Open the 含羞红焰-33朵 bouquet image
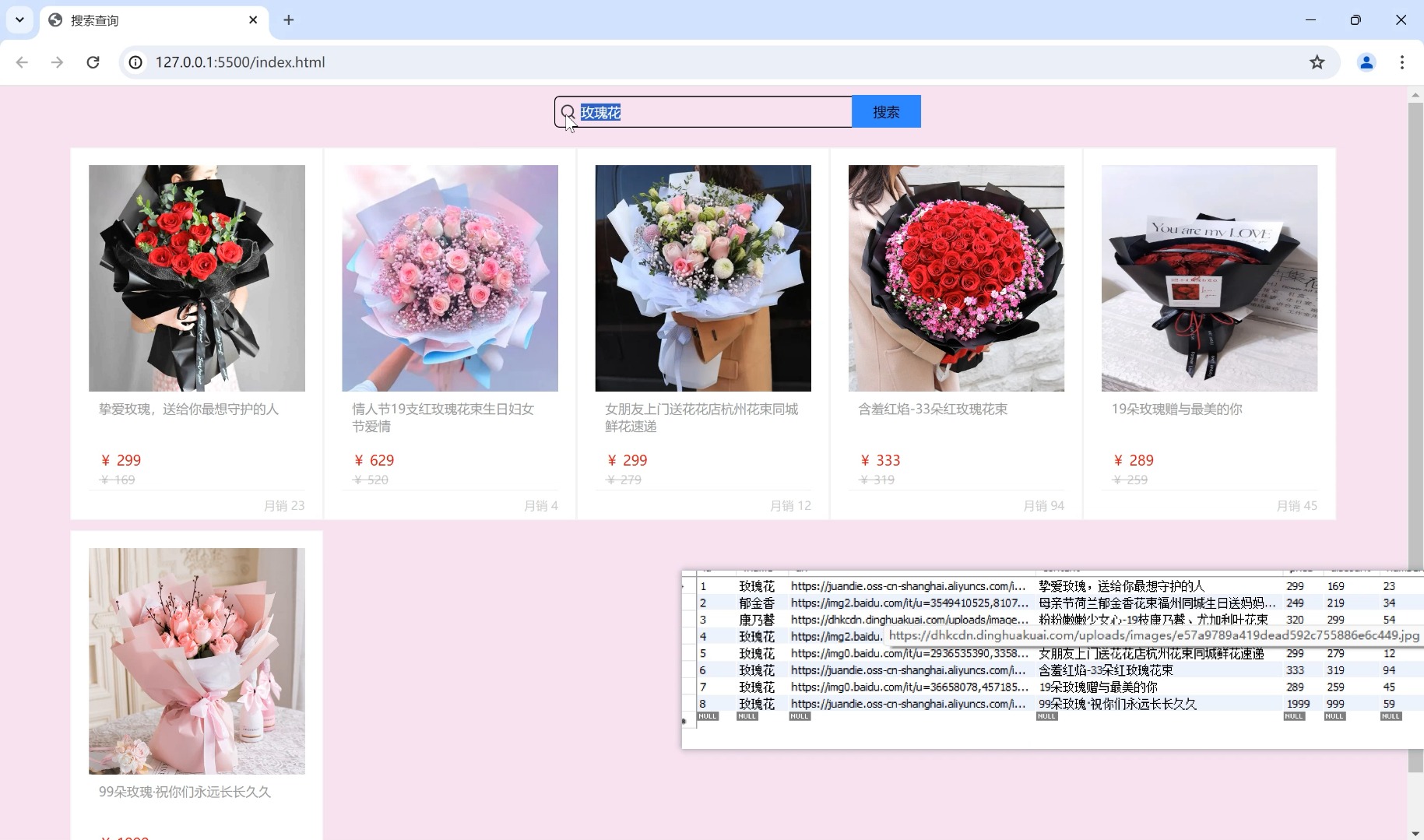The width and height of the screenshot is (1424, 840). [x=956, y=278]
